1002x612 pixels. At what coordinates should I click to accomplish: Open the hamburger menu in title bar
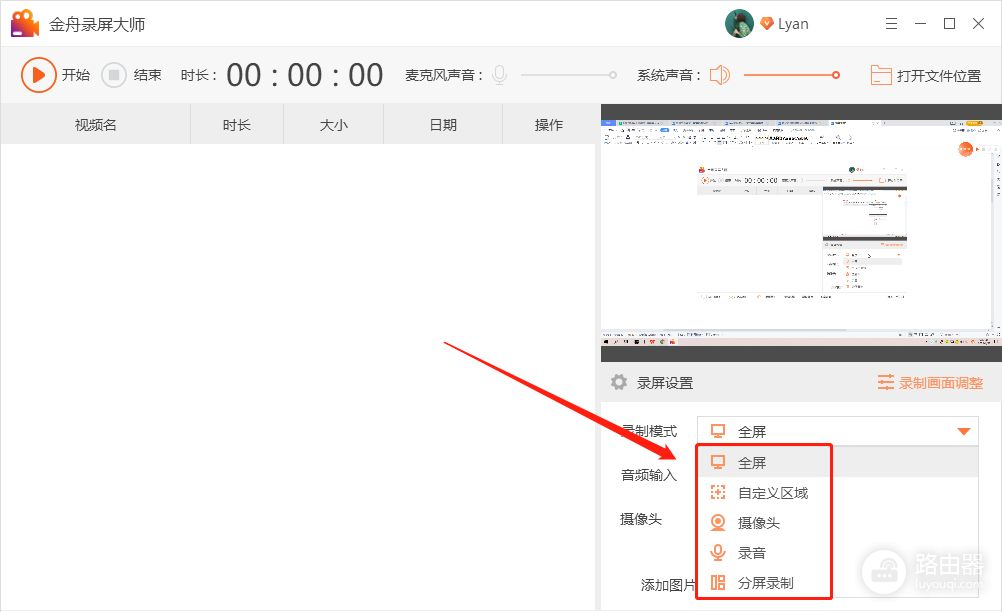coord(891,24)
